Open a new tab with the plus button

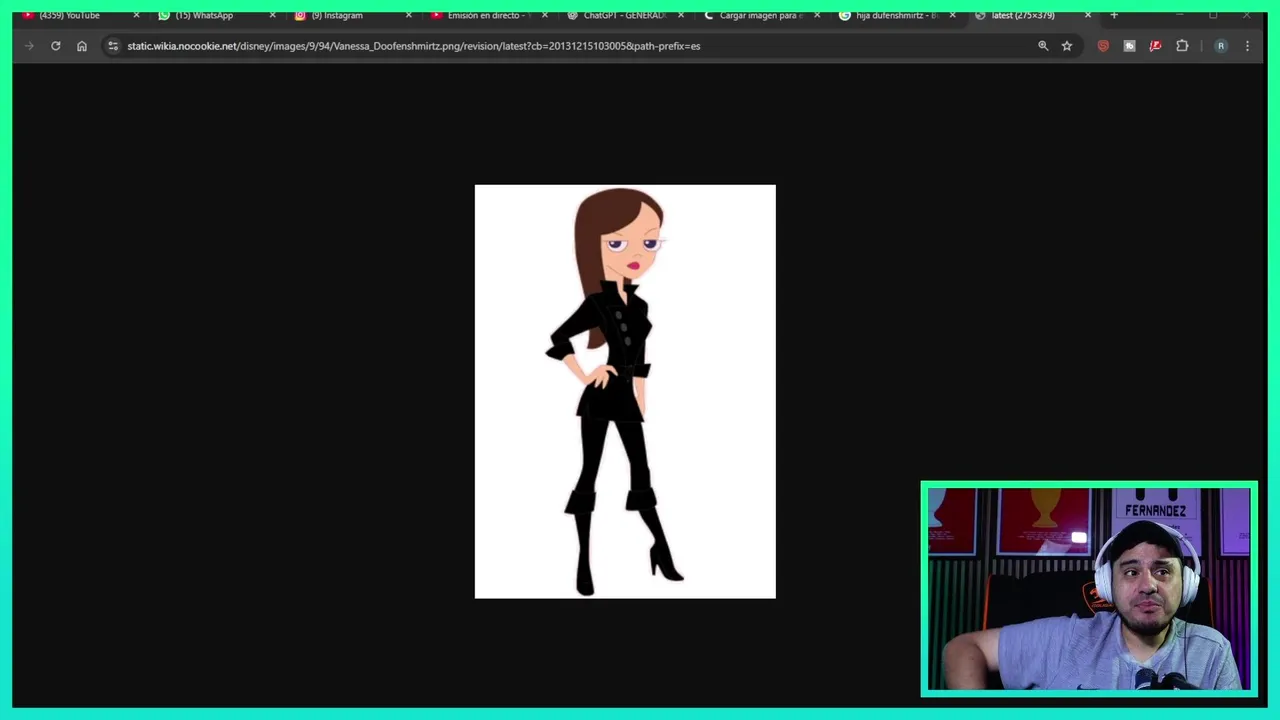coord(1114,15)
